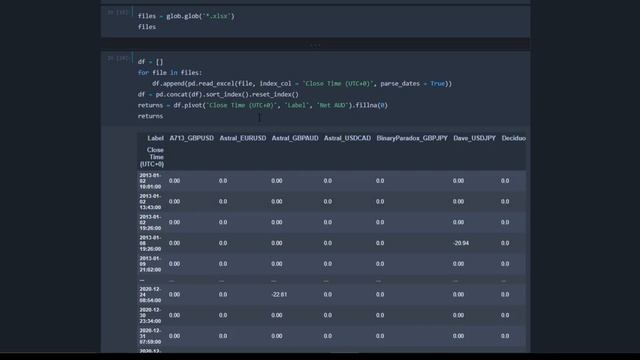Screen dimensions: 640x360
Task: Click the 2013-01-02 10:01:00 row index
Action: pyautogui.click(x=151, y=181)
